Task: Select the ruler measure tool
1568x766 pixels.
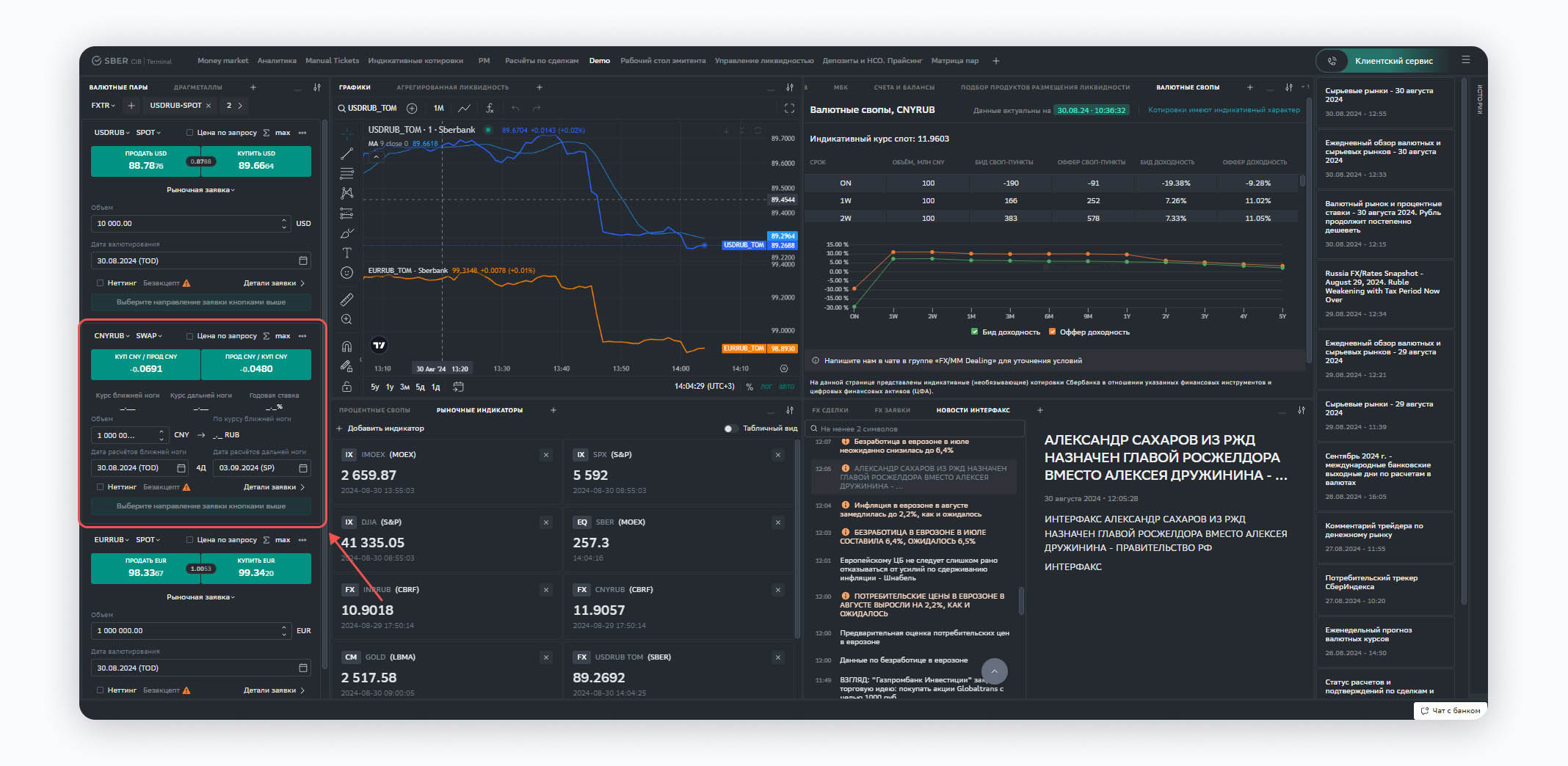Action: 347,299
